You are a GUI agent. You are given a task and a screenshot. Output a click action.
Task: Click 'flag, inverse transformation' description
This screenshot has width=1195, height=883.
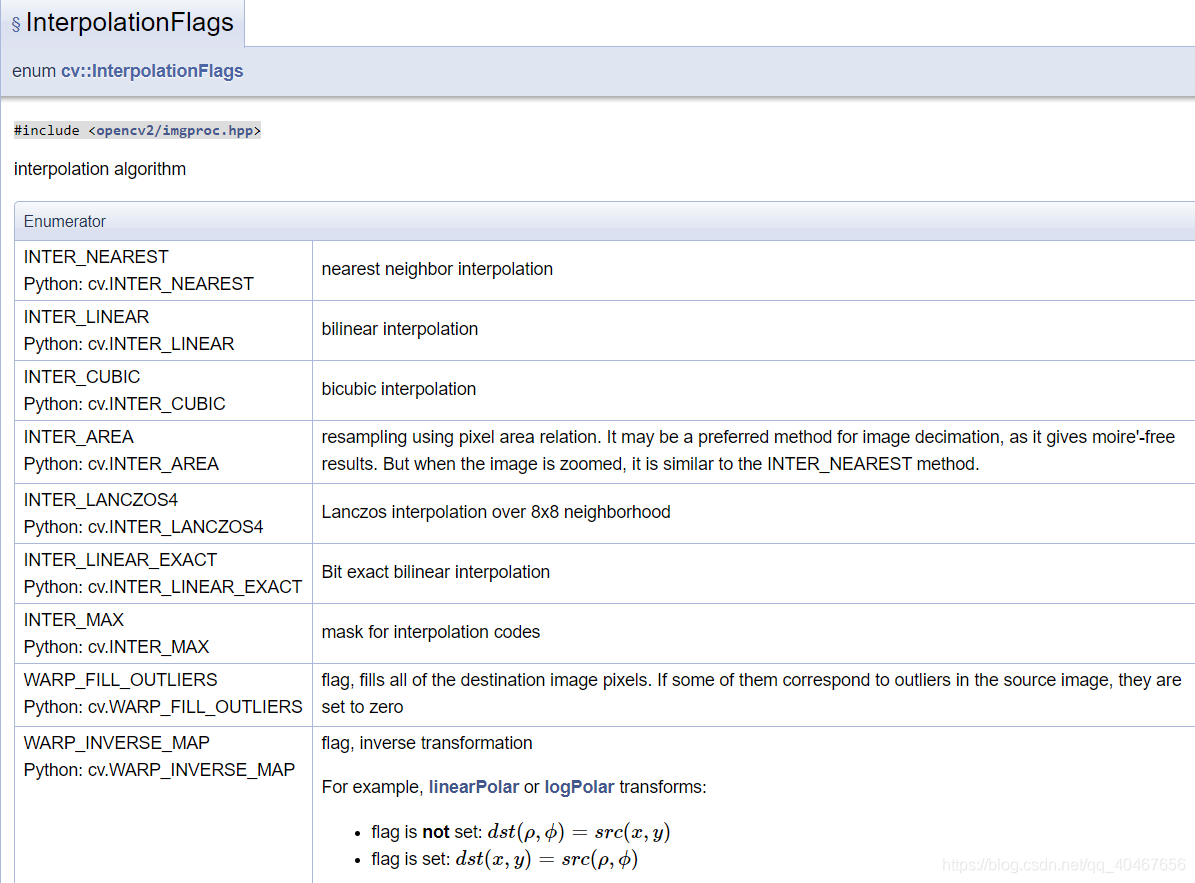(427, 744)
